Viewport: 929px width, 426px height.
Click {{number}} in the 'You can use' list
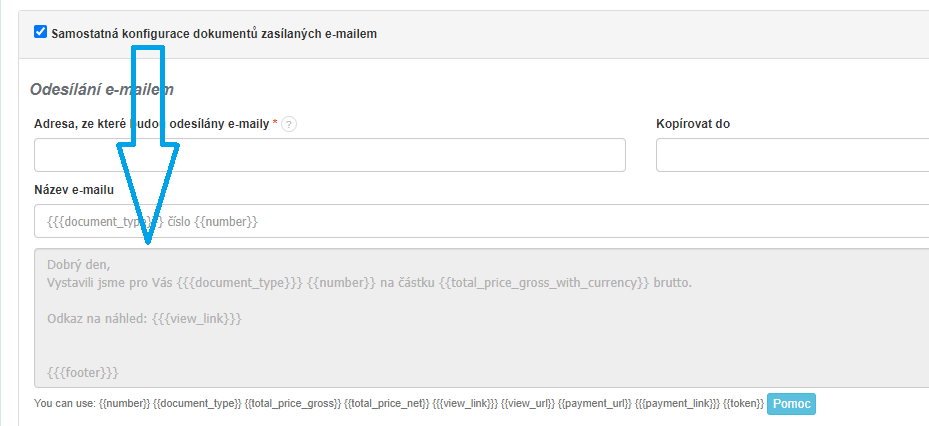[x=124, y=405]
